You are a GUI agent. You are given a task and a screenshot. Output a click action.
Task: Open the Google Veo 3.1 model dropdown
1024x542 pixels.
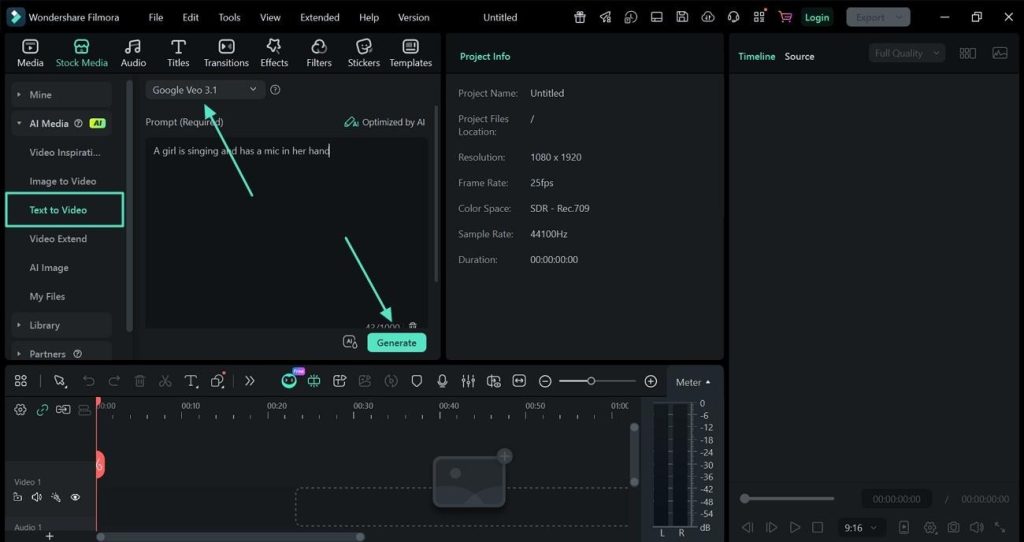click(x=205, y=90)
